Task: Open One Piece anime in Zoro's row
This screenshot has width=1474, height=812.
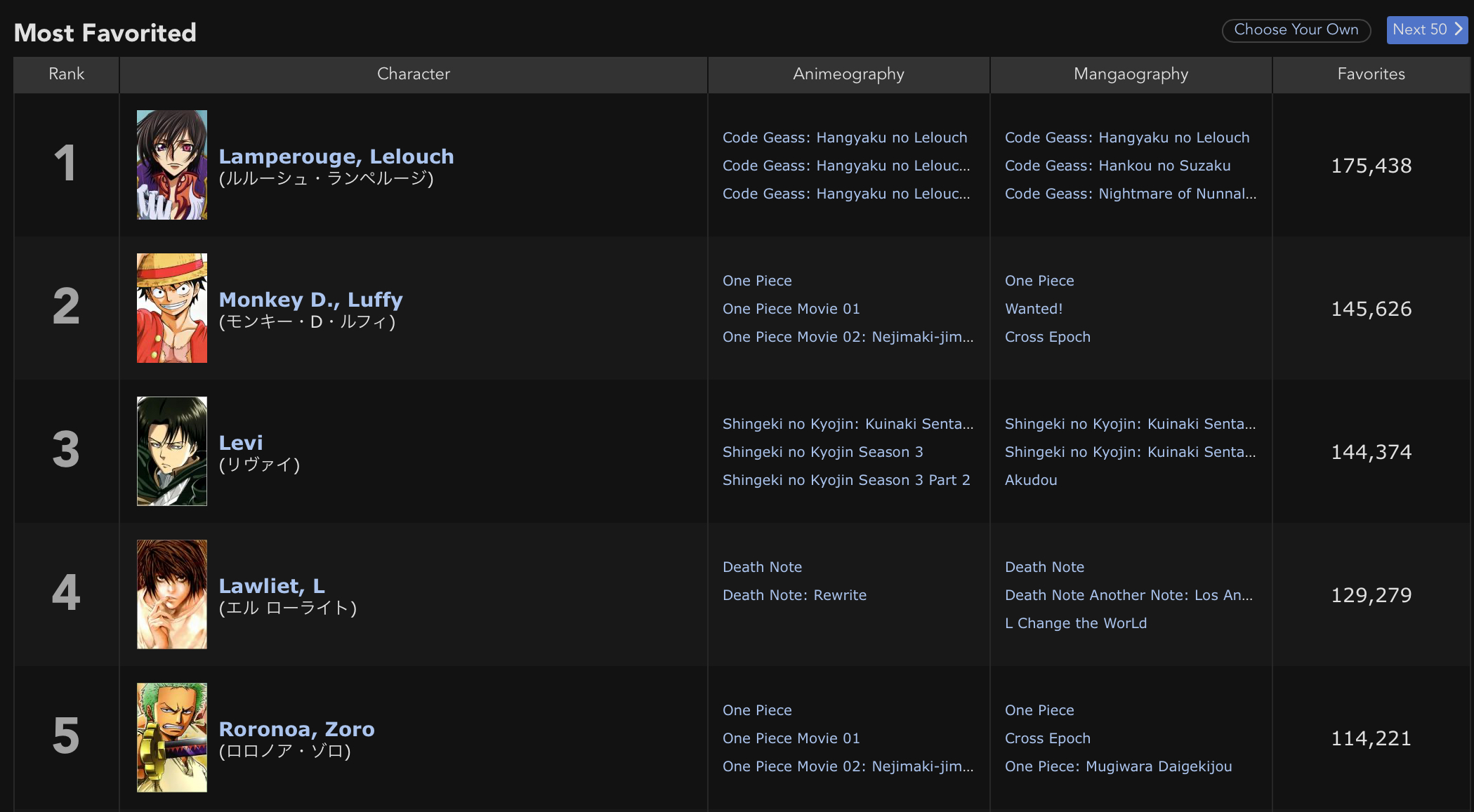Action: tap(757, 710)
